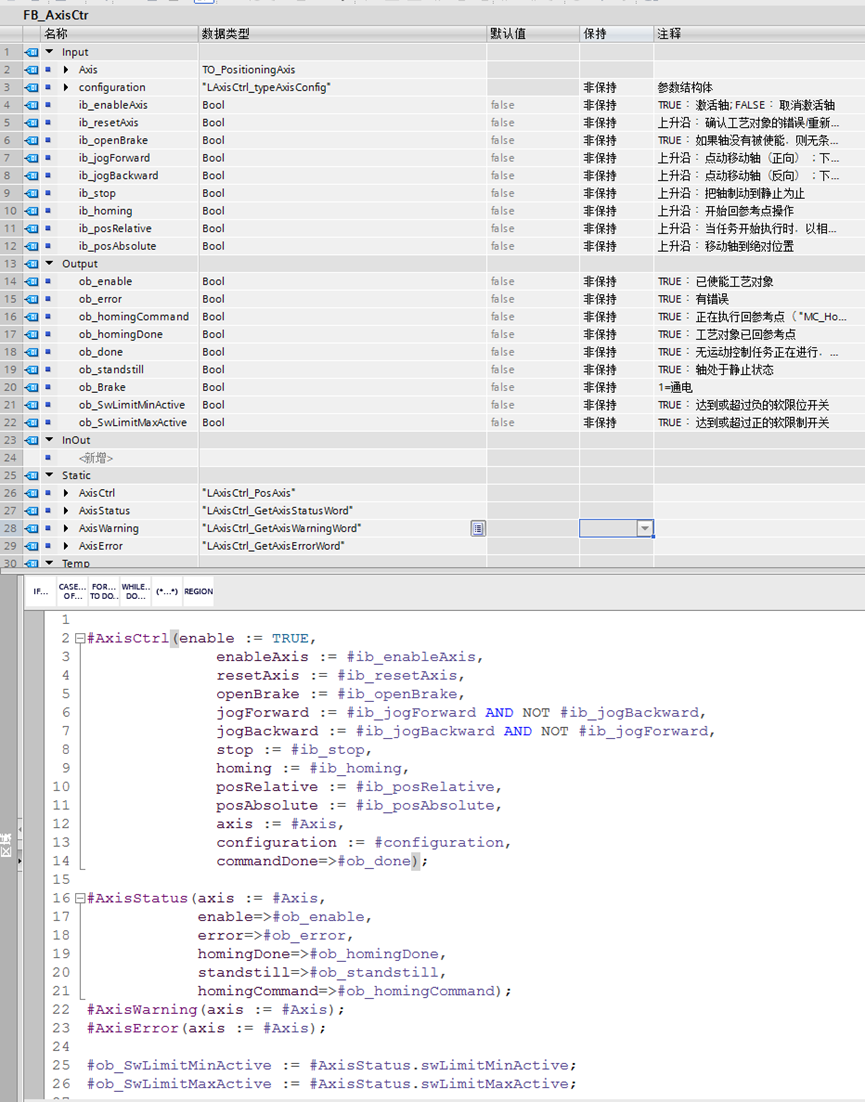Select row icon for ob_Brake
The height and width of the screenshot is (1102, 865).
coord(32,387)
